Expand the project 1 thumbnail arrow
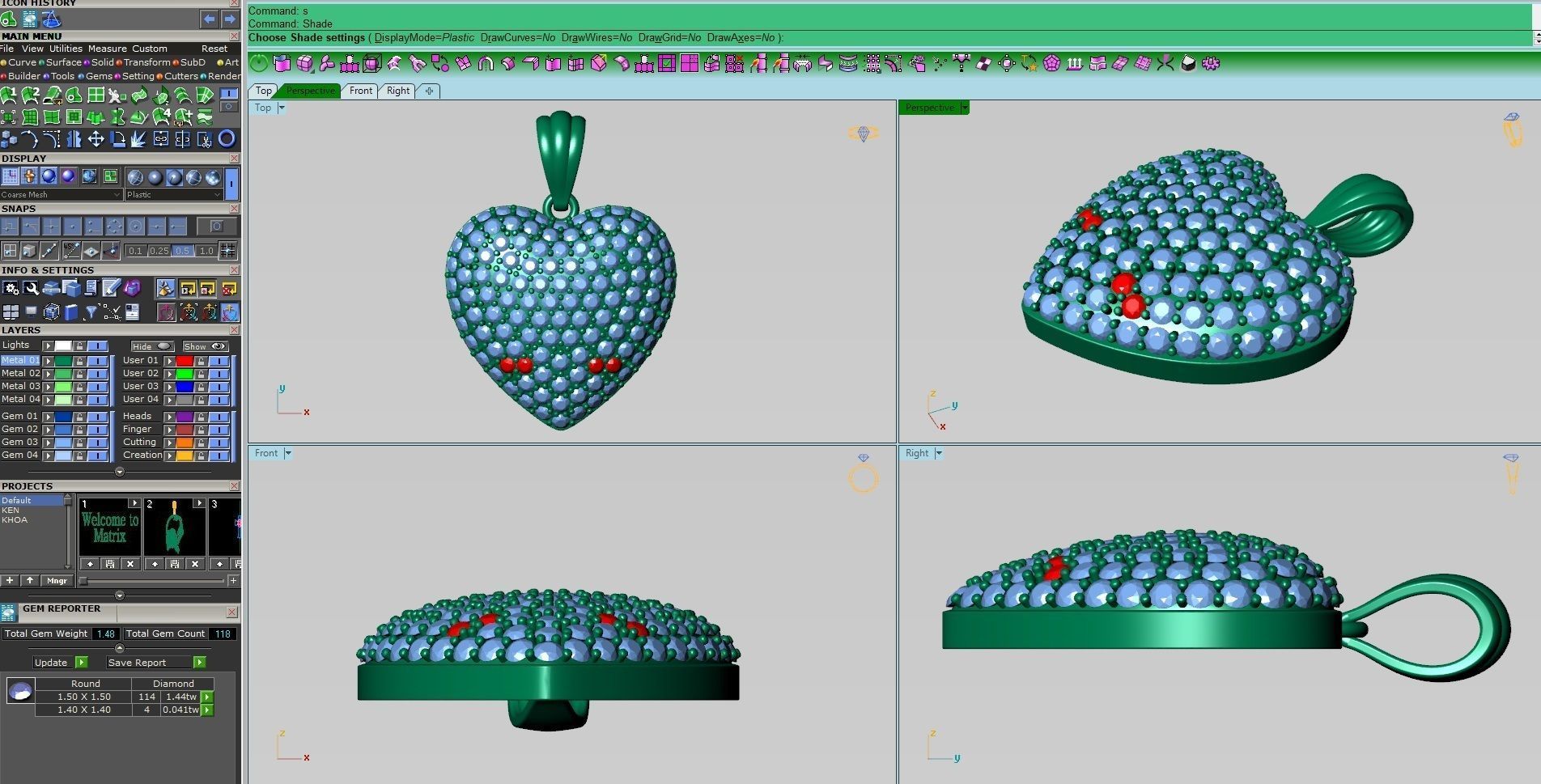This screenshot has width=1541, height=784. click(x=135, y=503)
